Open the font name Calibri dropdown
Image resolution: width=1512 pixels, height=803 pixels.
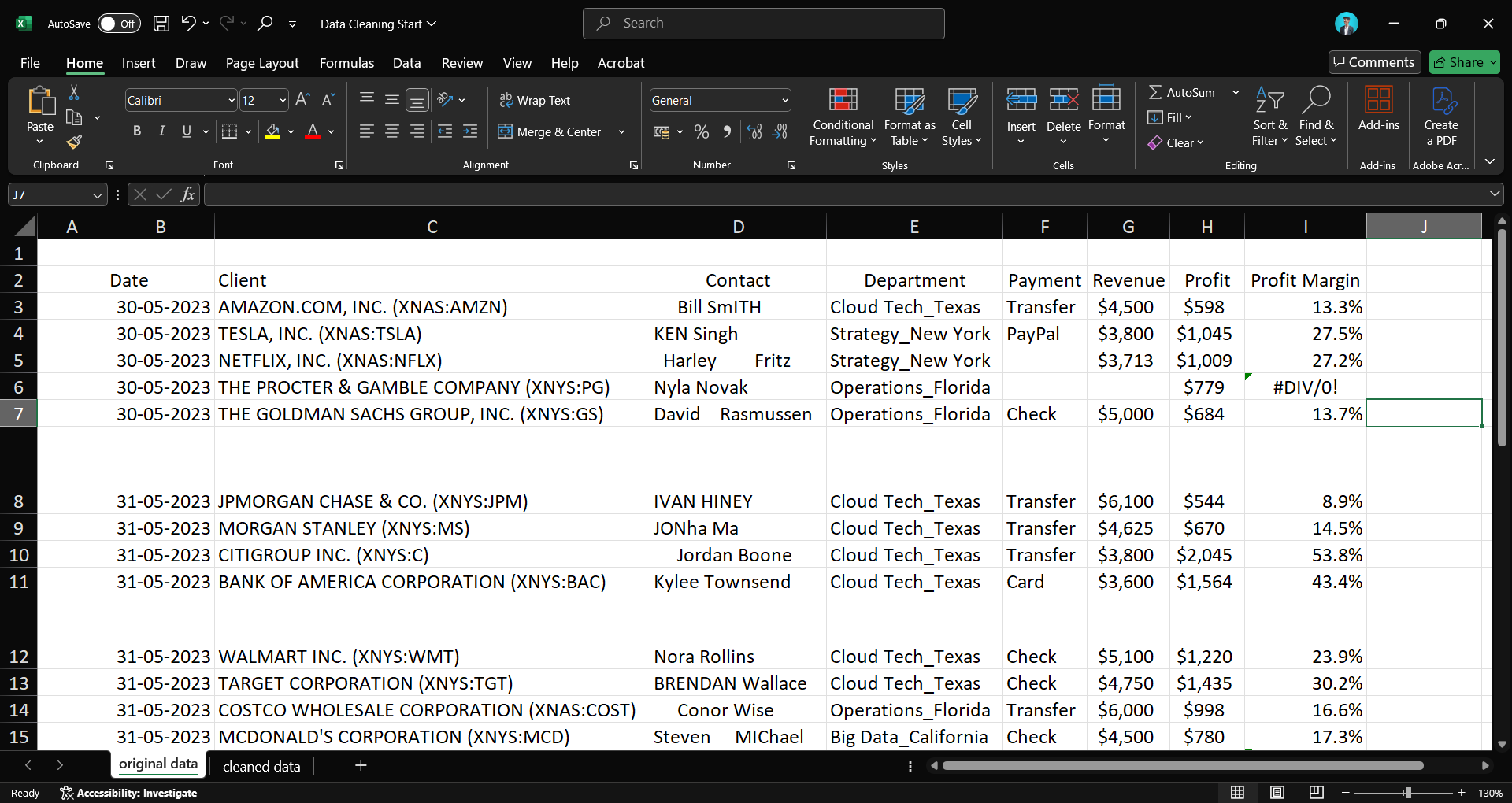coord(232,100)
